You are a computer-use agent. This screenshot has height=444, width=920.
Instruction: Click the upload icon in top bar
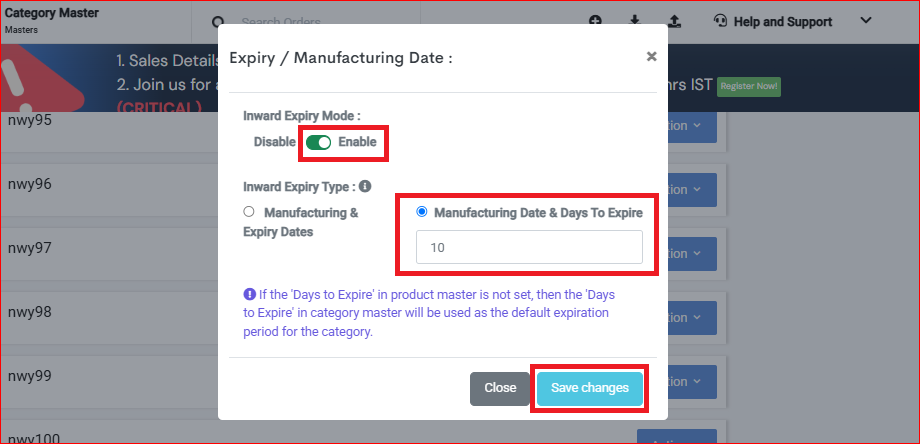coord(675,21)
